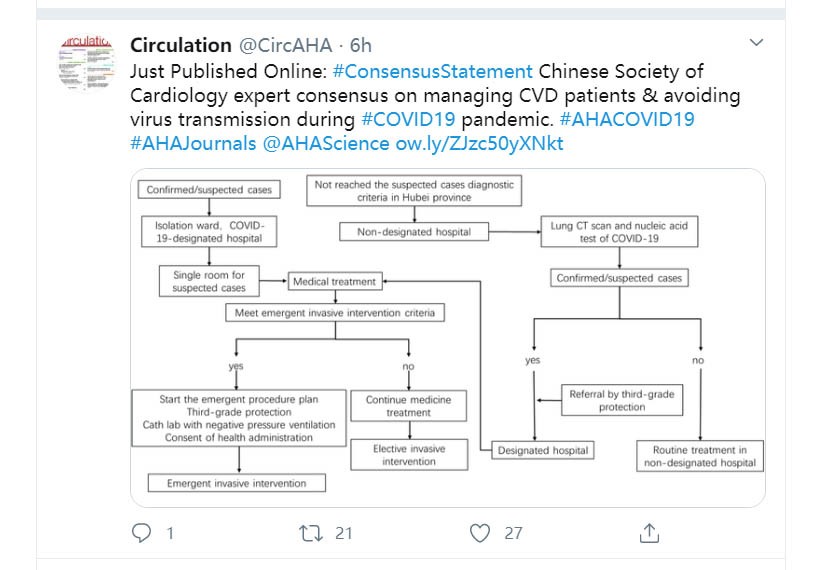Open the 6h timestamp permalink
Image resolution: width=819 pixels, height=570 pixels.
tap(360, 45)
